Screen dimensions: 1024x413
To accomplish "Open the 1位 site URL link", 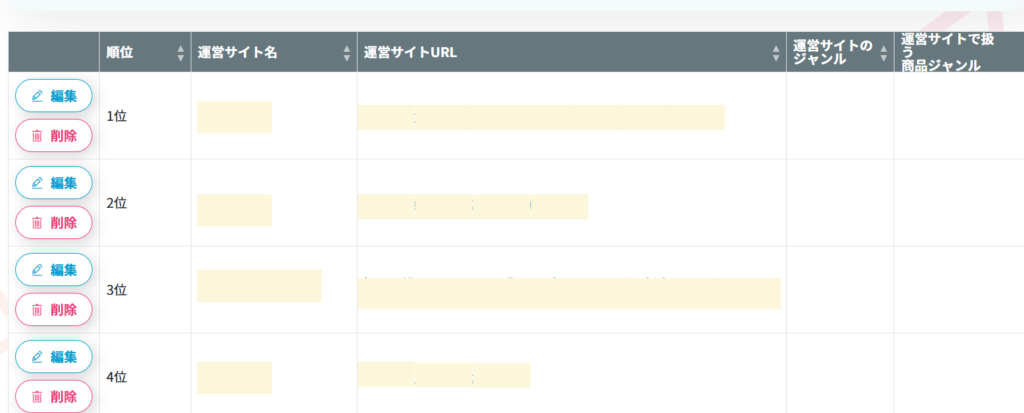I will point(541,117).
